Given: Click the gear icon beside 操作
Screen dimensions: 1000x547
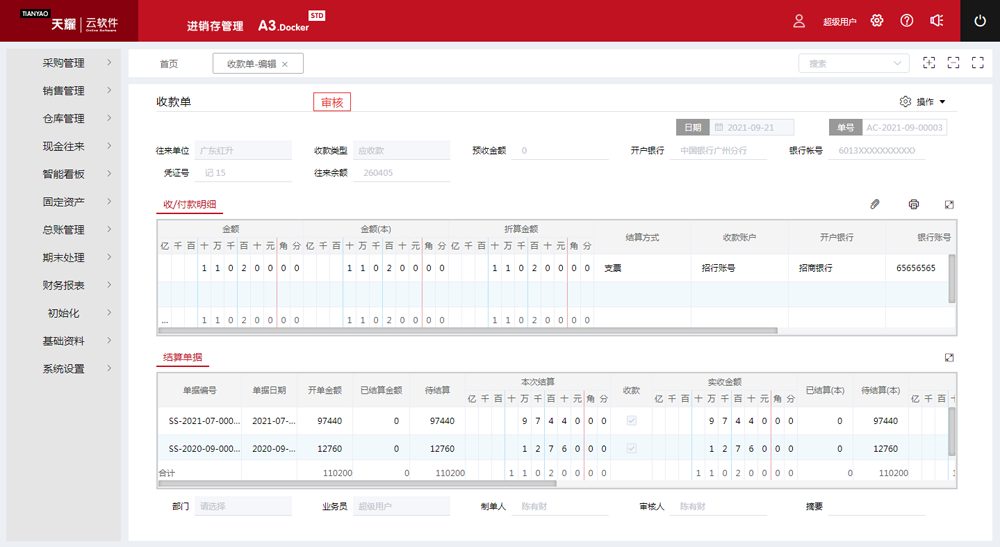Looking at the screenshot, I should pyautogui.click(x=905, y=101).
